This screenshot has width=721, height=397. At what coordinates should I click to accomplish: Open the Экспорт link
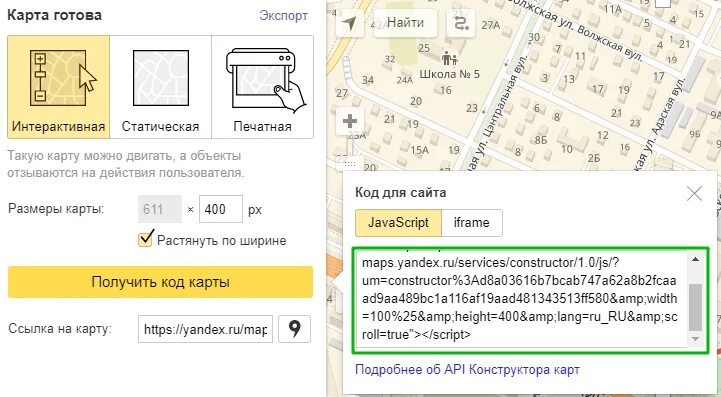pos(283,15)
